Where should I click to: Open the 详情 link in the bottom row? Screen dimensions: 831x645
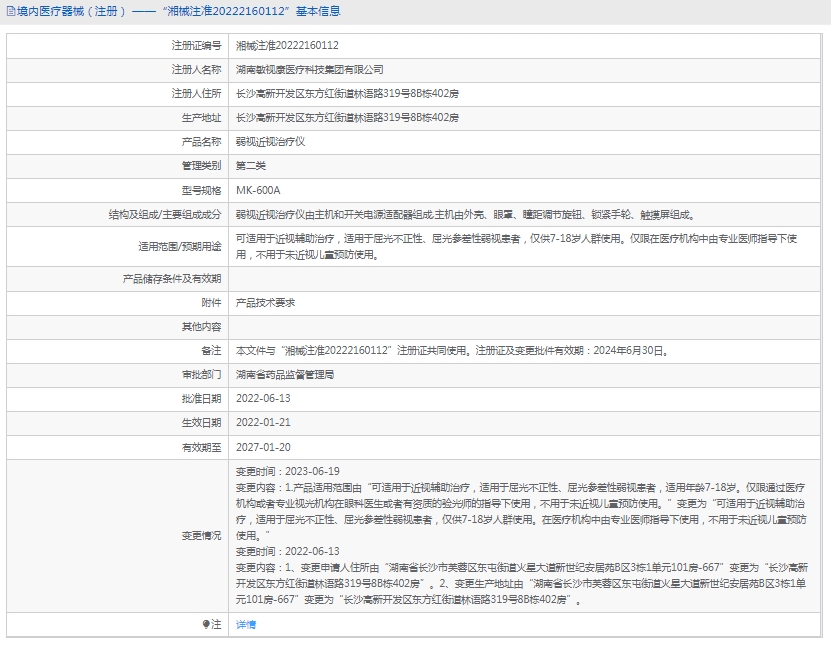point(245,624)
